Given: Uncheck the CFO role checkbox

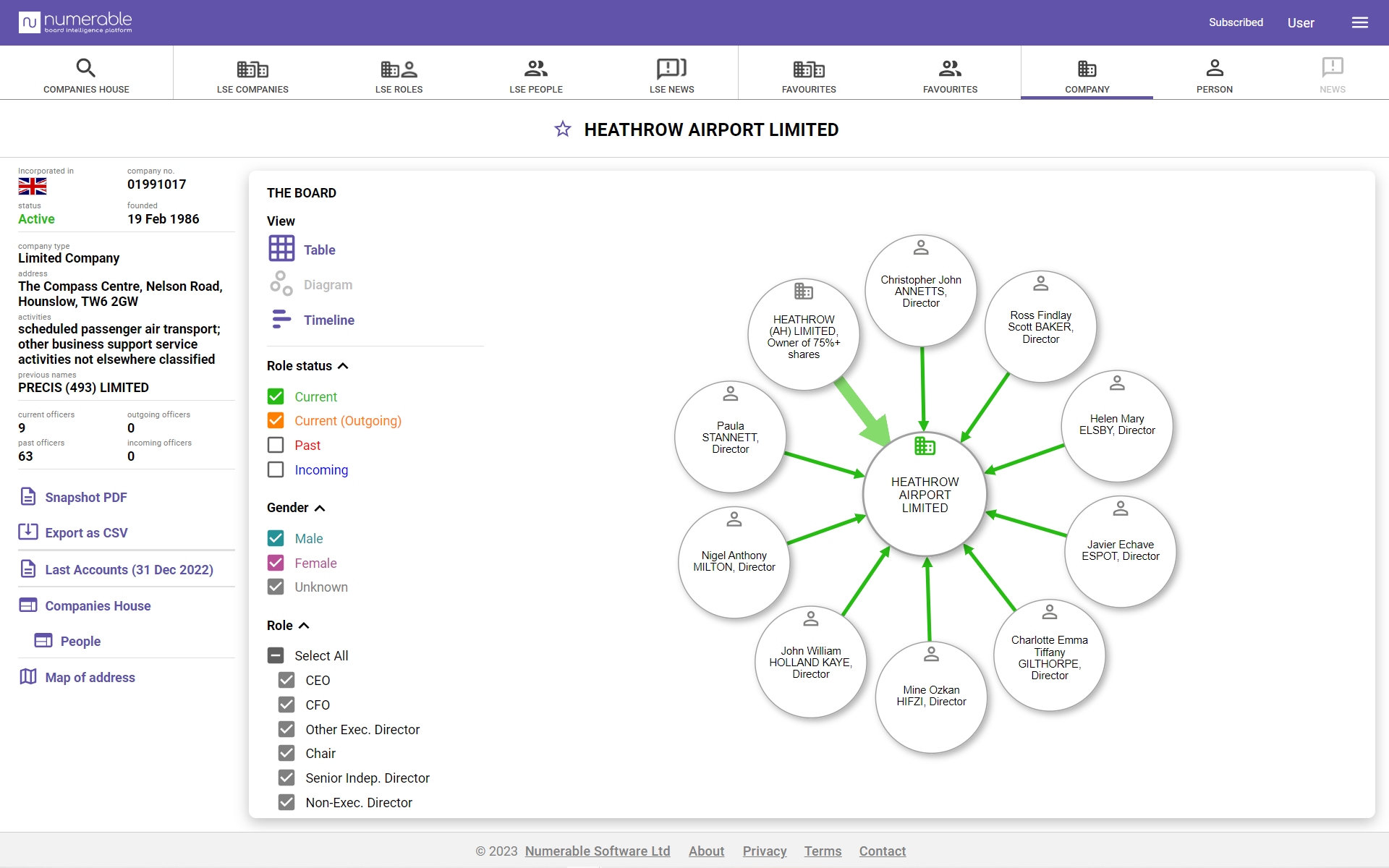Looking at the screenshot, I should [286, 705].
